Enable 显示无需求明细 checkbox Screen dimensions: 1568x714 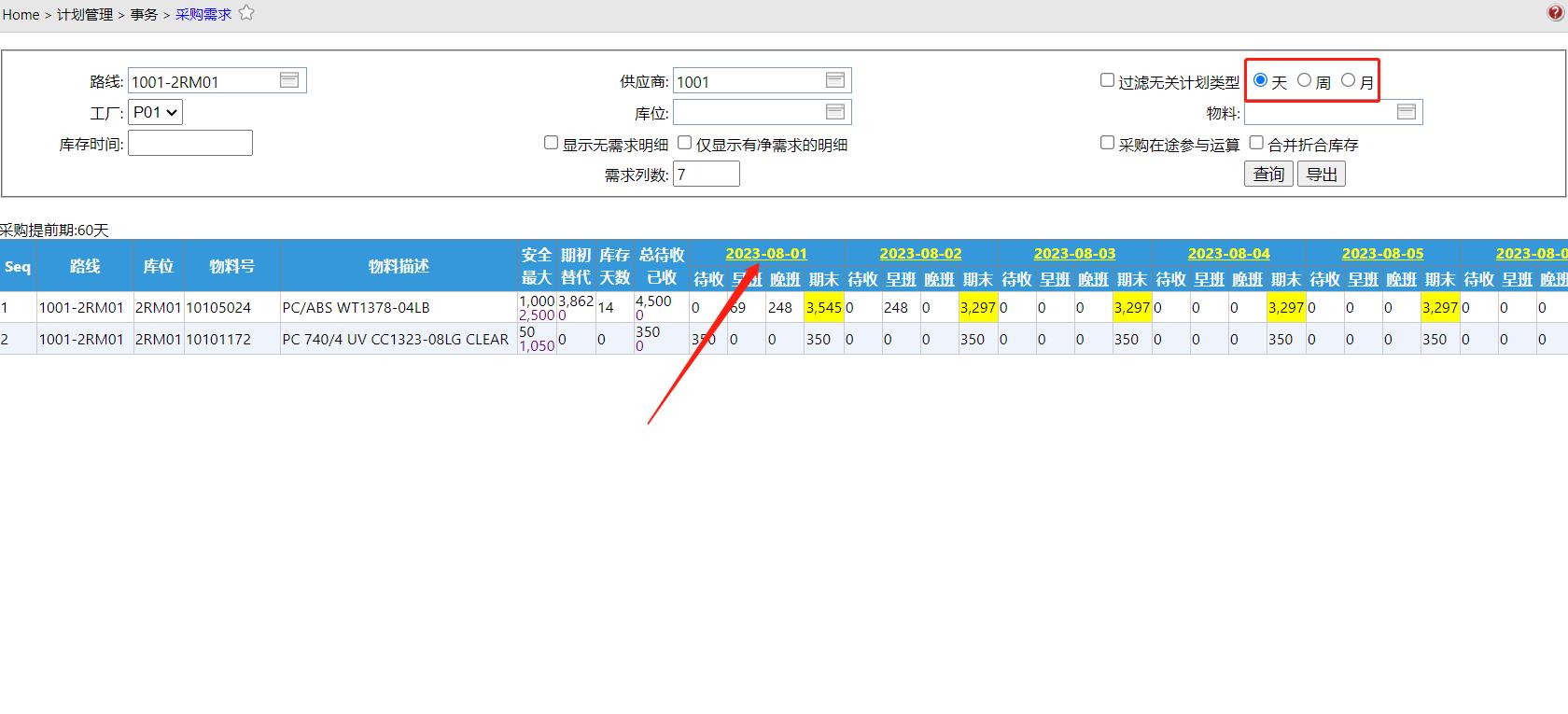click(x=551, y=143)
